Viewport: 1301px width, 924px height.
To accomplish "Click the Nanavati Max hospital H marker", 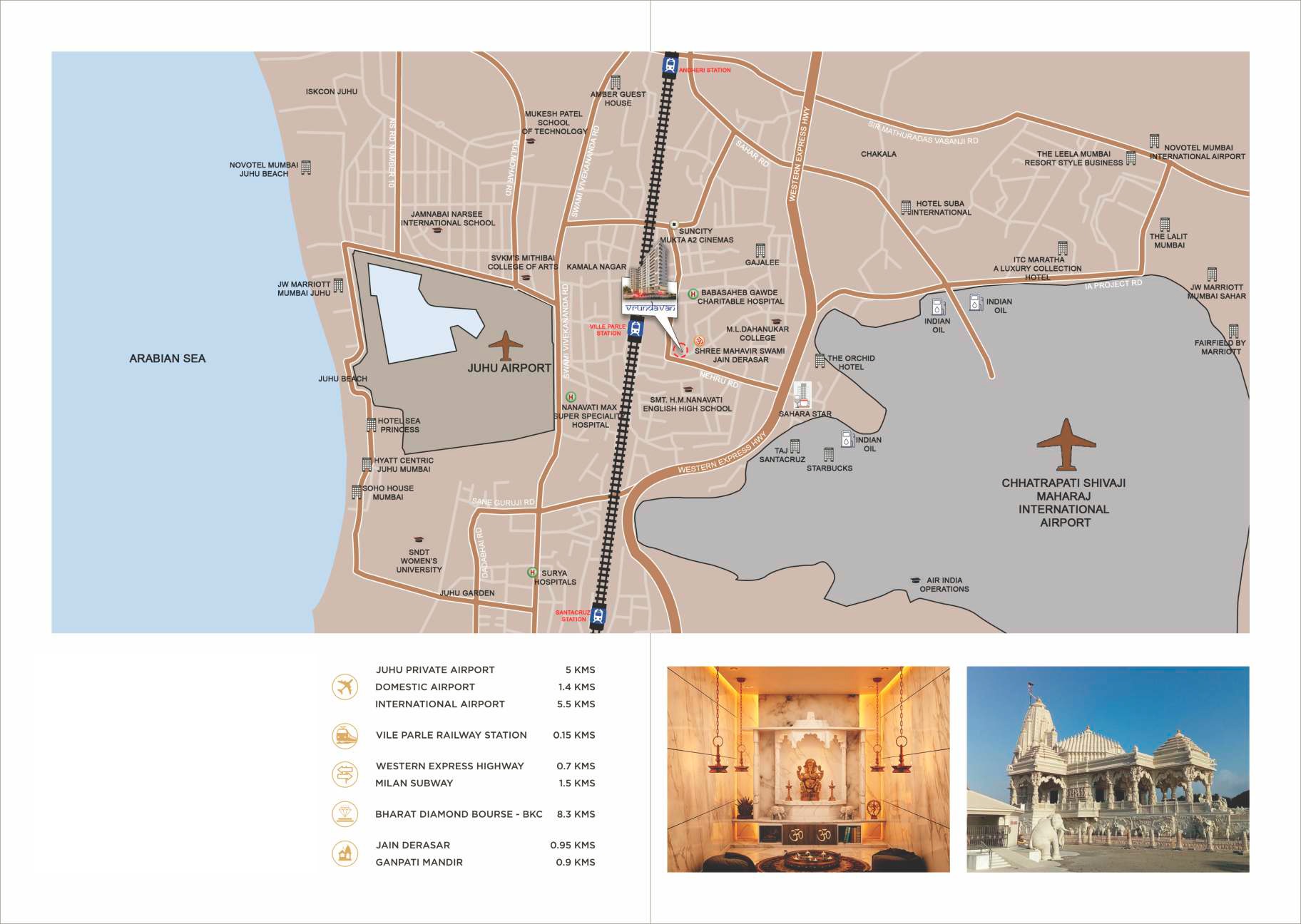I will click(x=571, y=397).
